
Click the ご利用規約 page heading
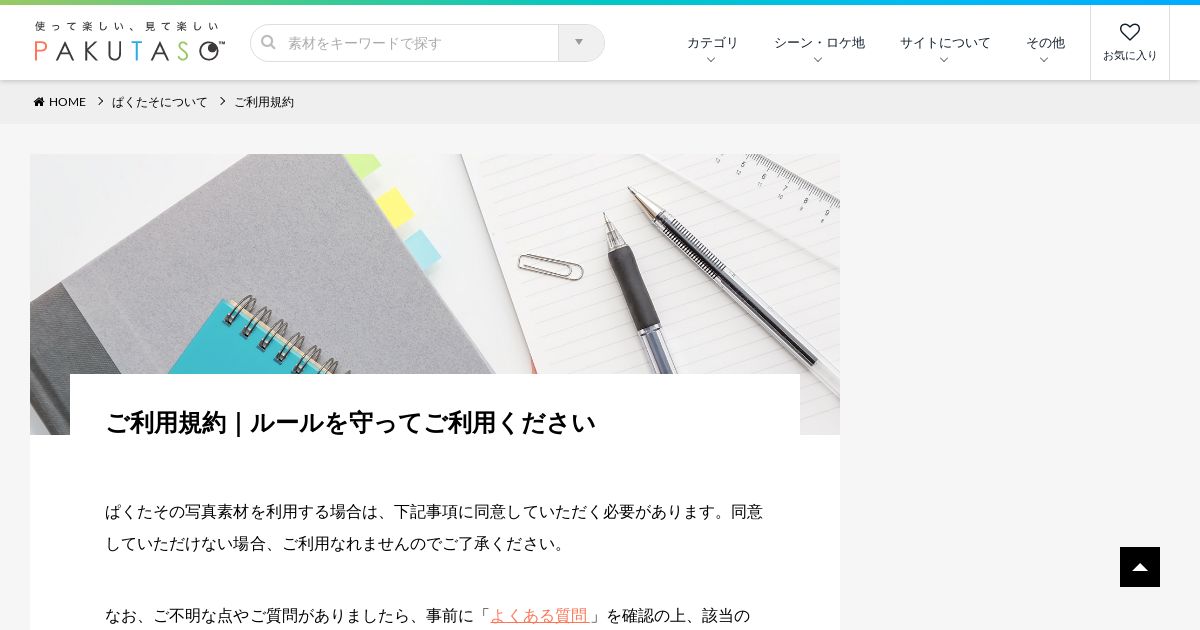[350, 423]
